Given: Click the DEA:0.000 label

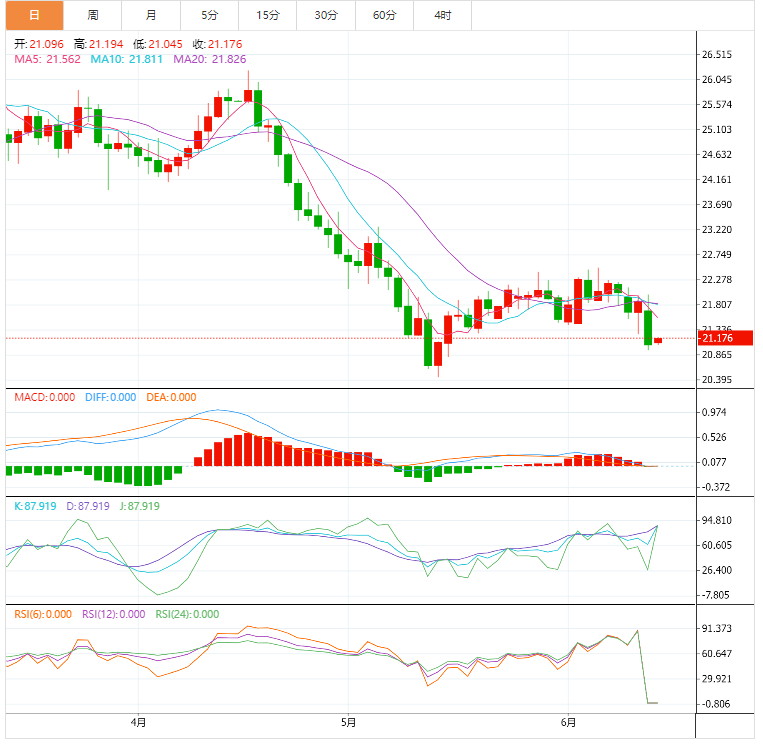Looking at the screenshot, I should click(x=171, y=398).
